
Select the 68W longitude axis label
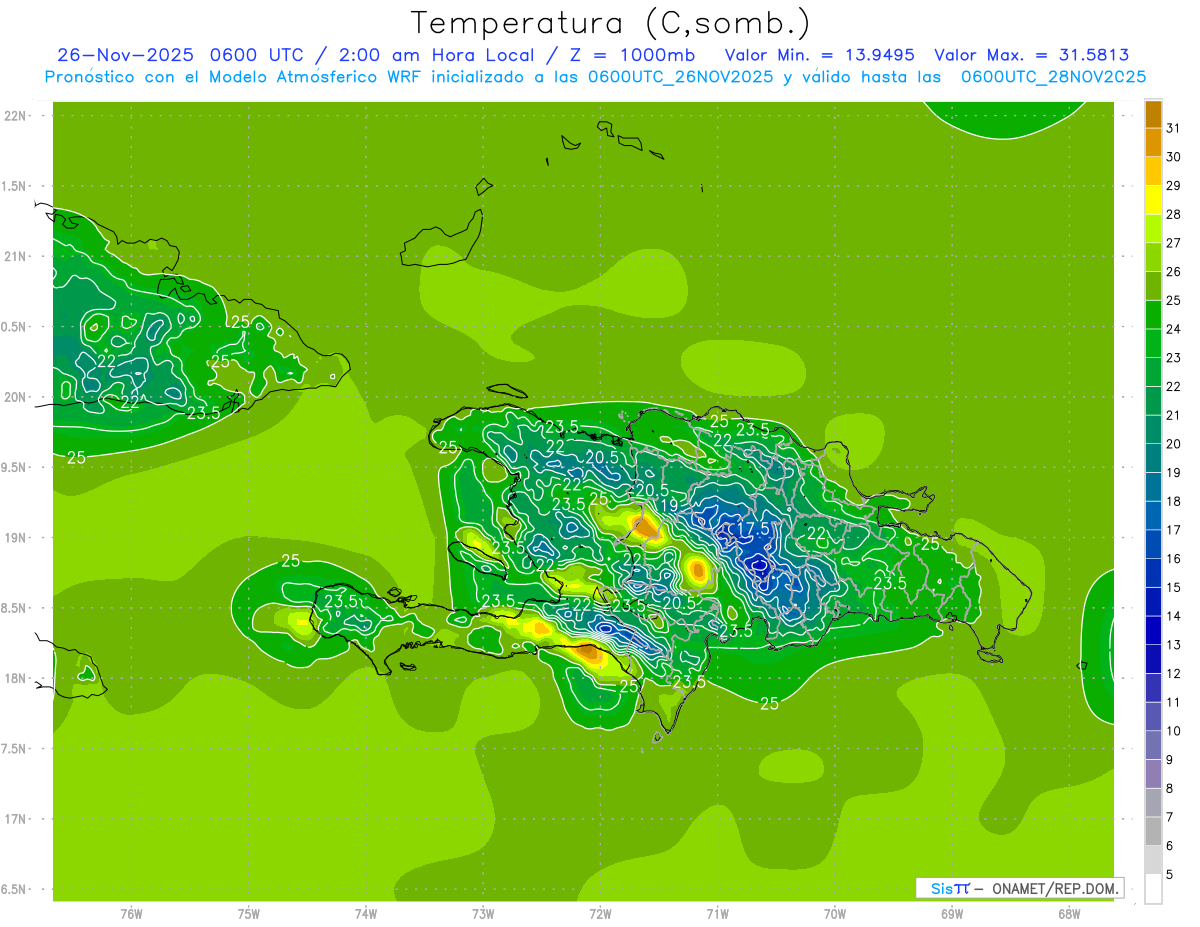pyautogui.click(x=1069, y=913)
